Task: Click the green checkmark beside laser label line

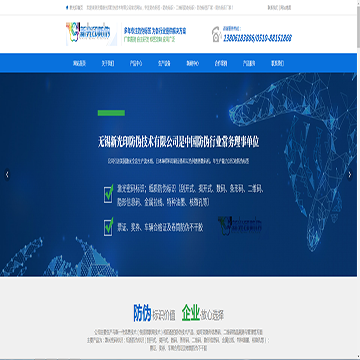Action: [x=109, y=194]
